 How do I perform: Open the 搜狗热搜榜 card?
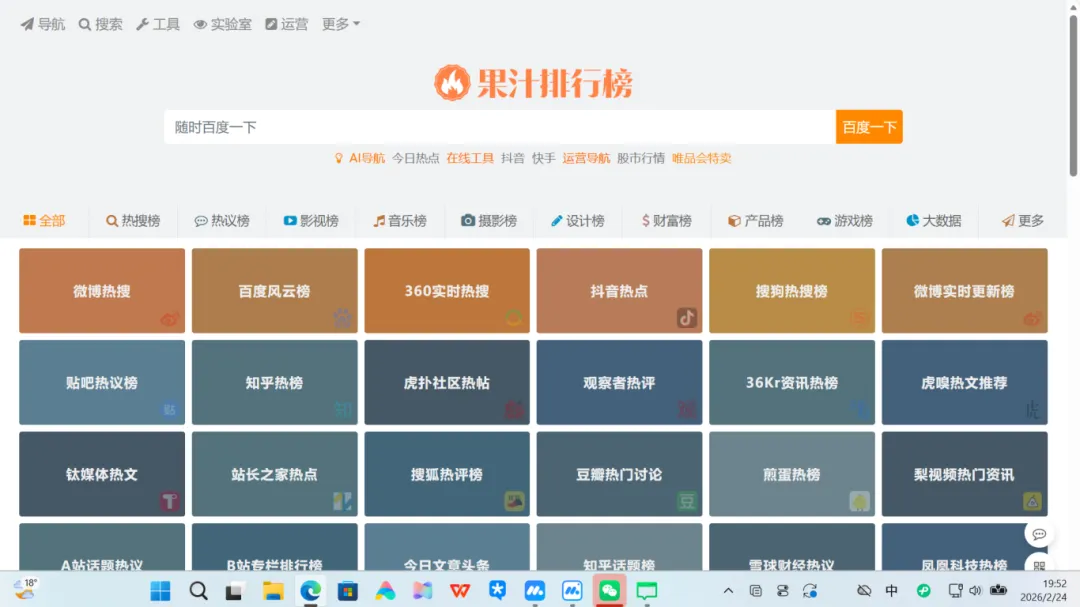(x=792, y=291)
